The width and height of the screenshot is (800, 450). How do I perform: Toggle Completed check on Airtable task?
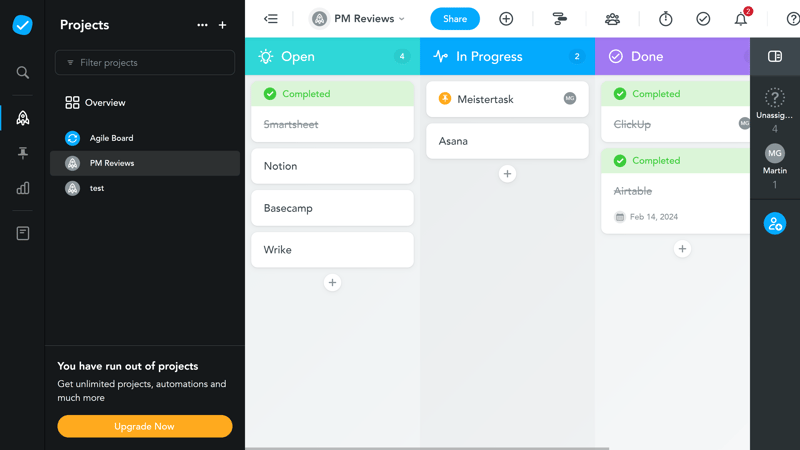coord(620,161)
